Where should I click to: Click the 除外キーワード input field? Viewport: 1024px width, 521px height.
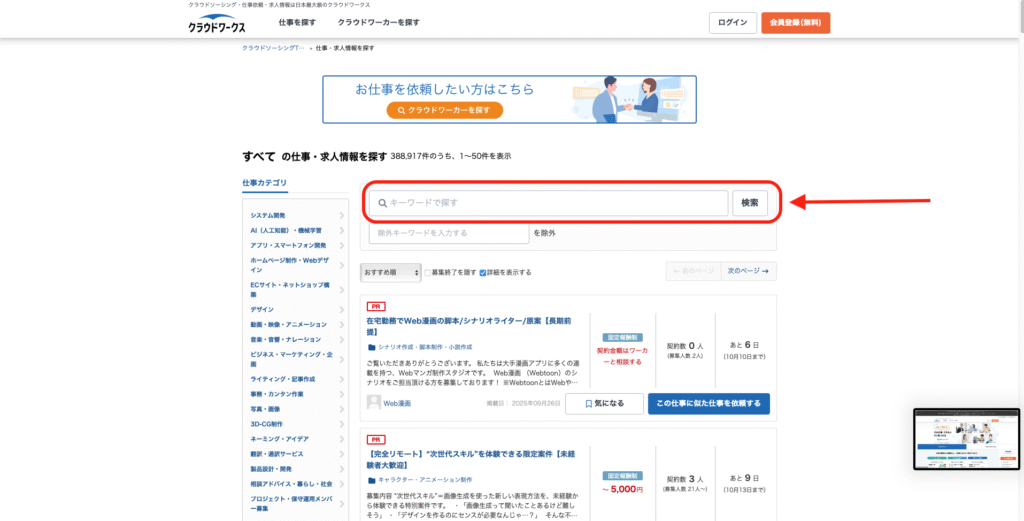pos(448,233)
